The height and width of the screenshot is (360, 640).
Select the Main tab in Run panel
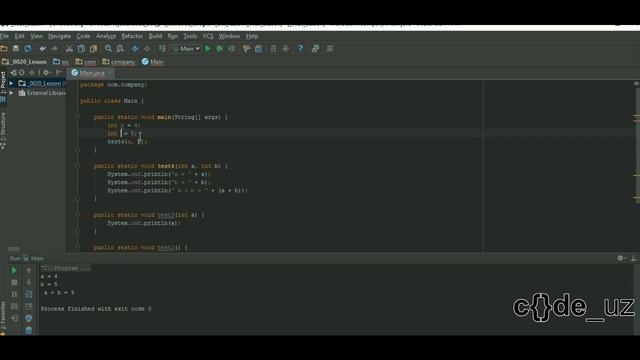(x=33, y=258)
